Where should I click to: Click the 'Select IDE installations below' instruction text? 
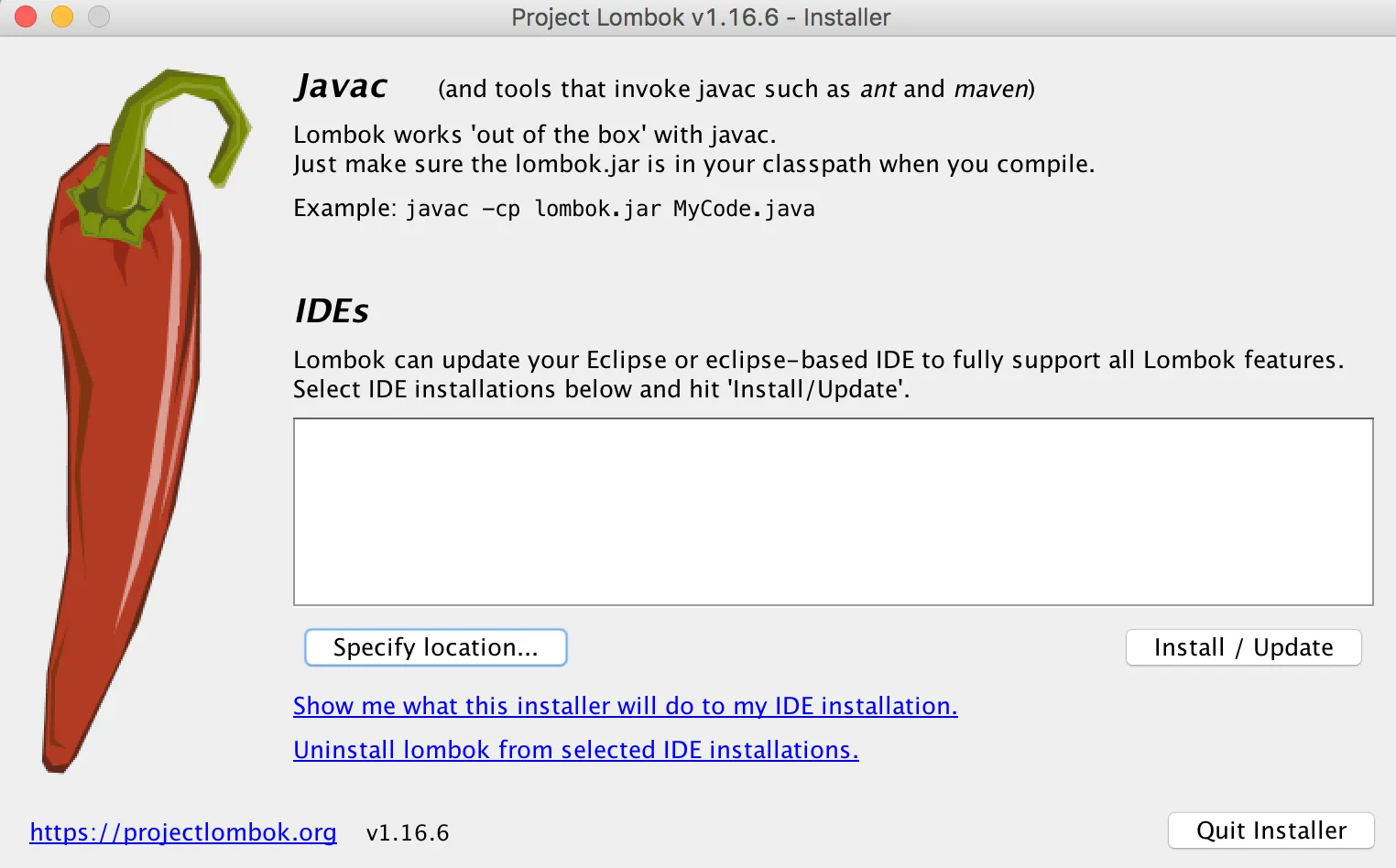click(x=601, y=389)
